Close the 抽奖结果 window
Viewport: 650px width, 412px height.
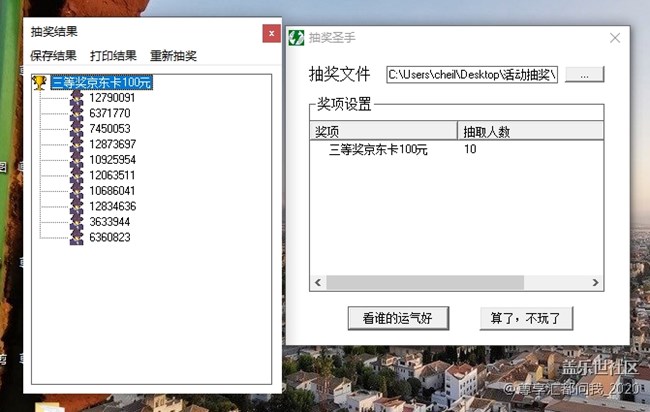pos(272,34)
